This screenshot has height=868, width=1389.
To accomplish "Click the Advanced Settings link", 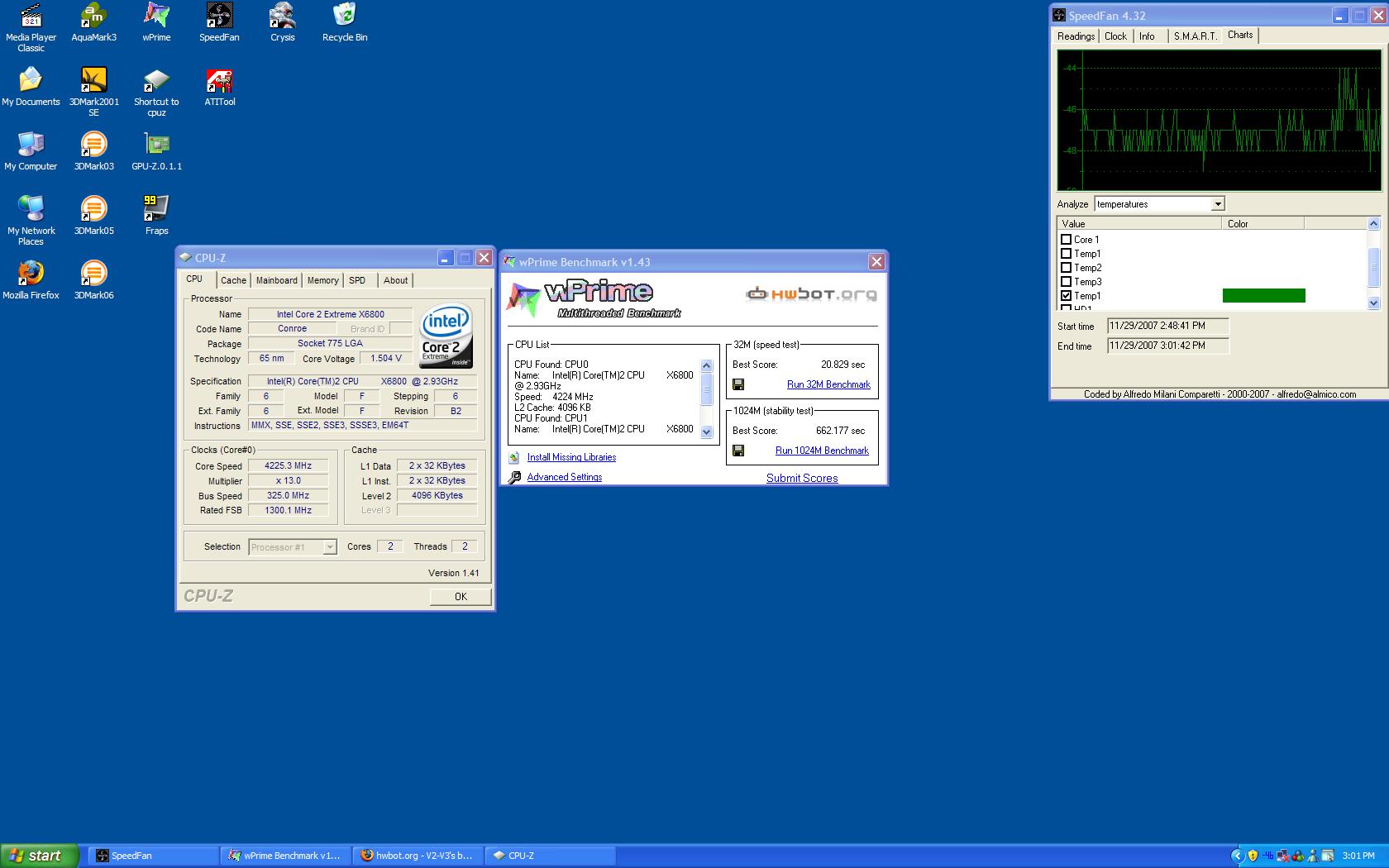I will 565,477.
